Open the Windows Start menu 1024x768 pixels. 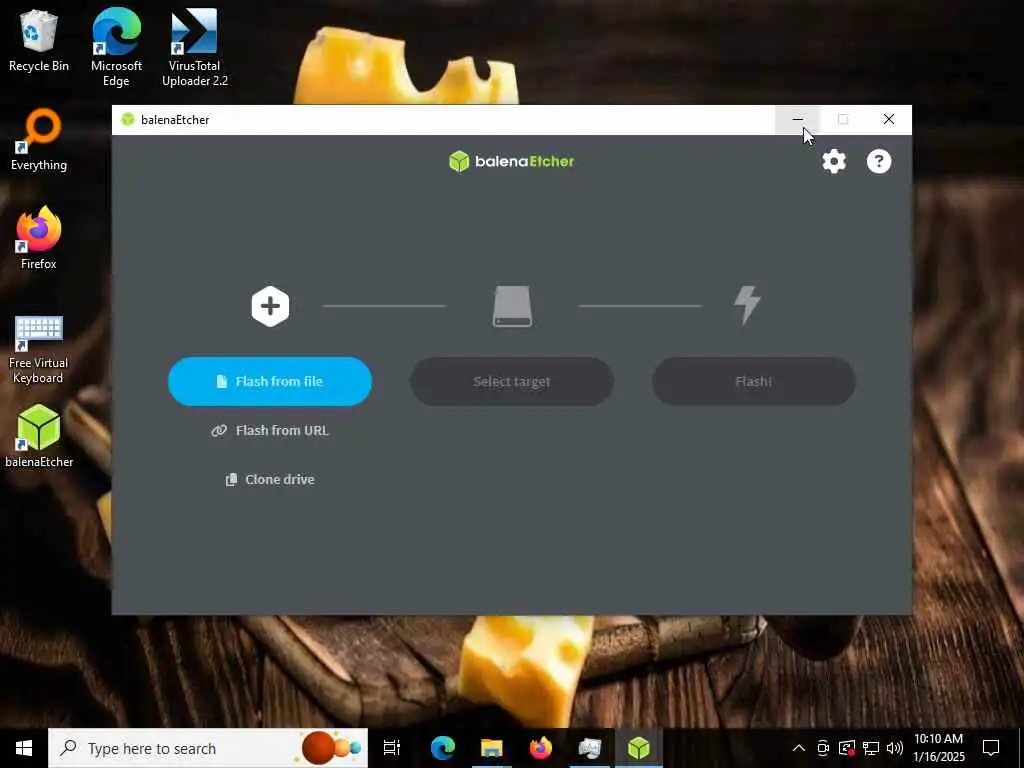[24, 748]
